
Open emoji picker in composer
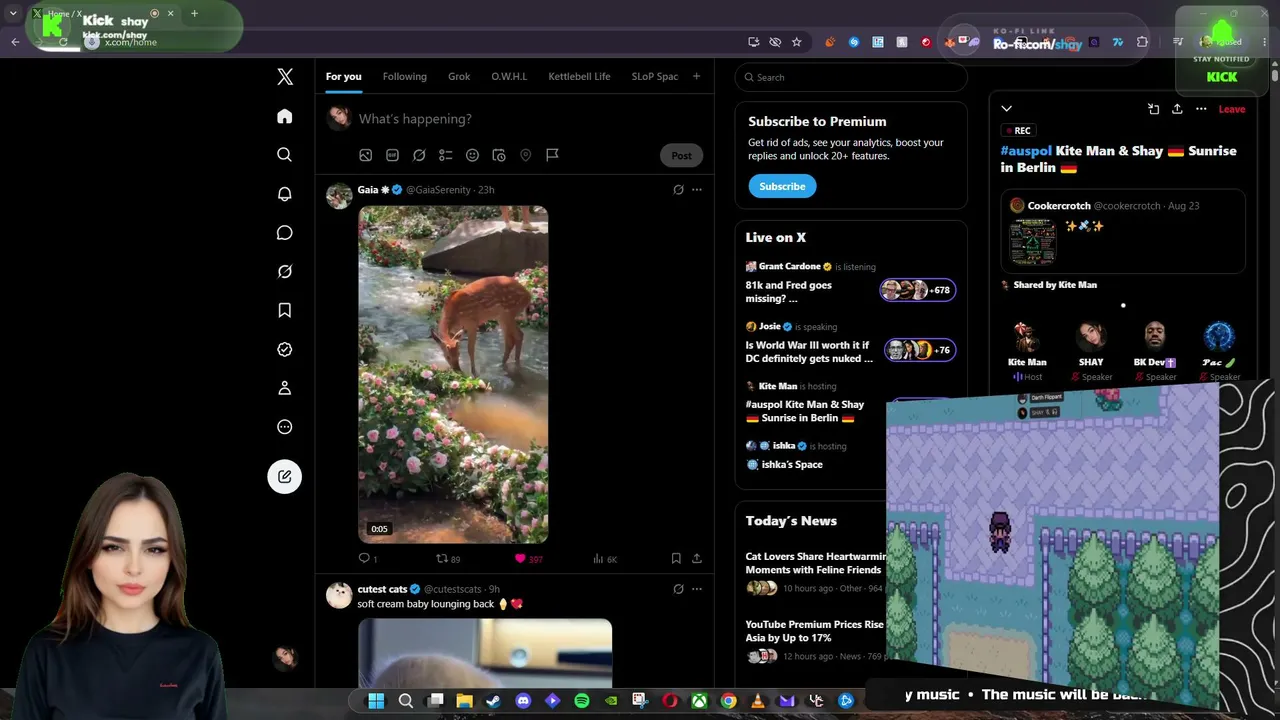click(472, 155)
